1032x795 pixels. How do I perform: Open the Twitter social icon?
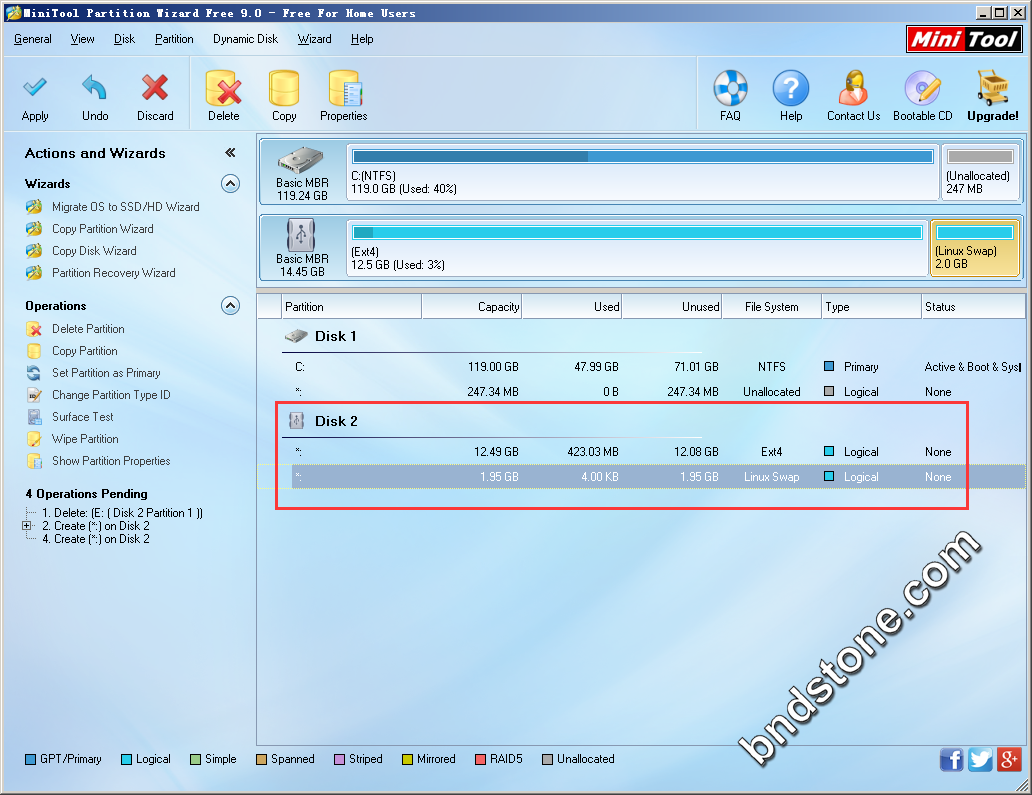tap(980, 759)
